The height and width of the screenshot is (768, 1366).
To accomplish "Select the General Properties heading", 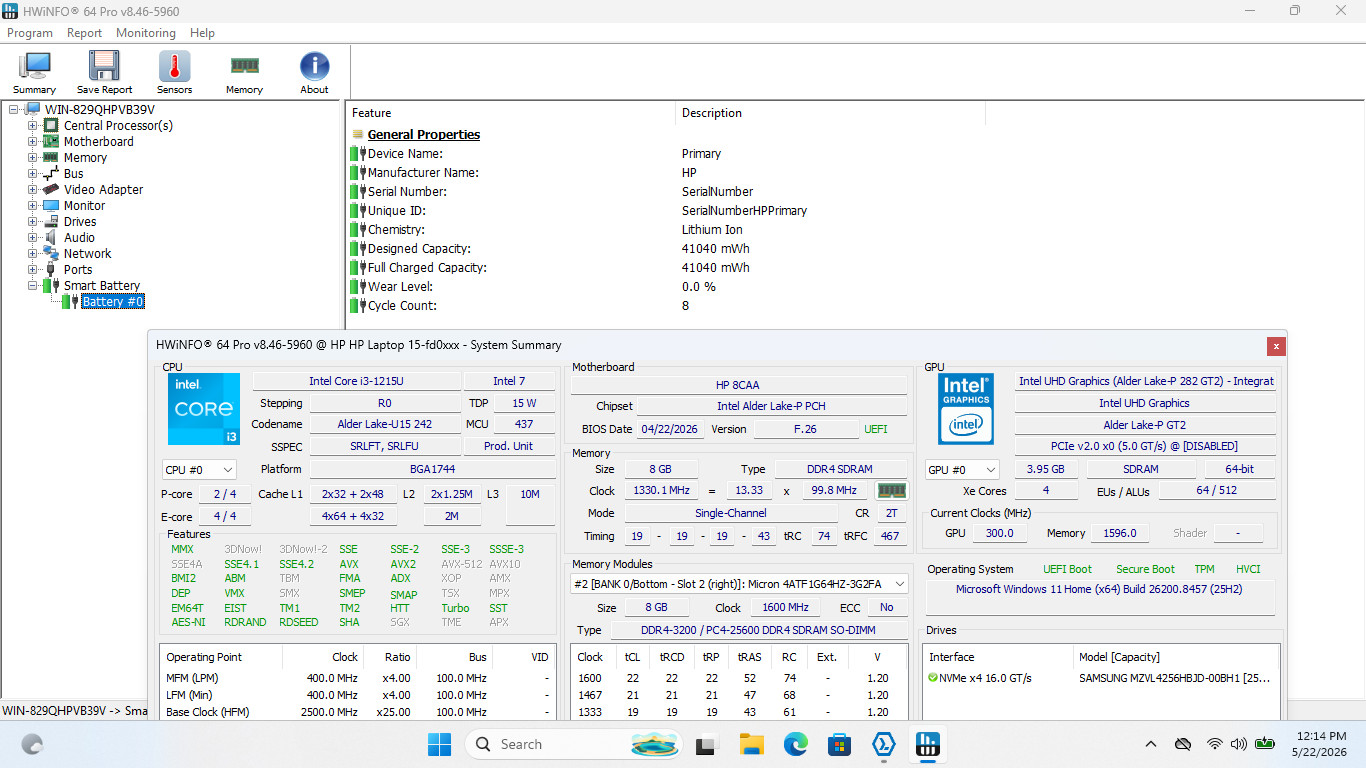I will pyautogui.click(x=424, y=135).
